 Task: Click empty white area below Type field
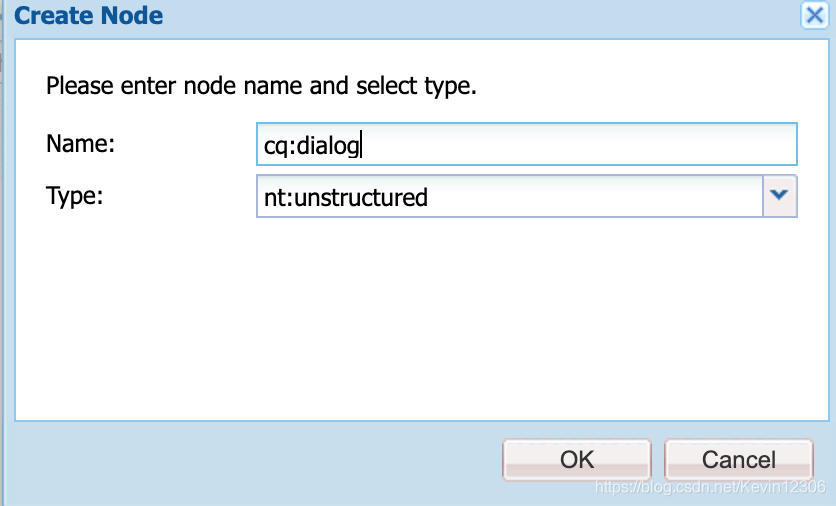tap(421, 320)
